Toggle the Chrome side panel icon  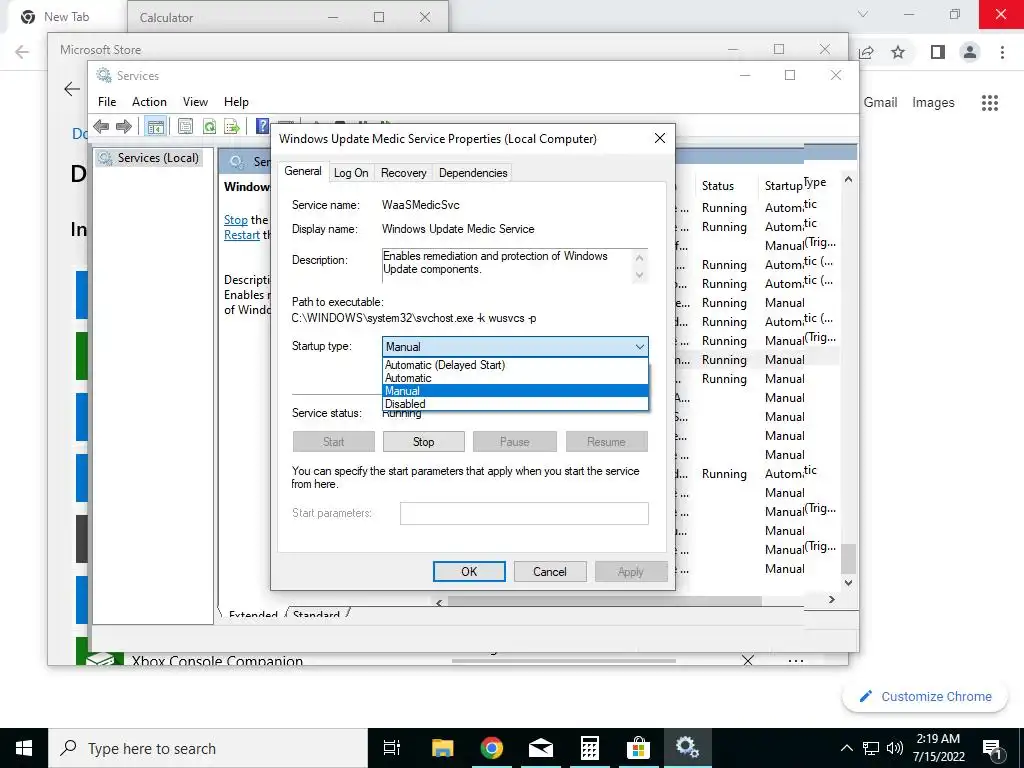[938, 52]
